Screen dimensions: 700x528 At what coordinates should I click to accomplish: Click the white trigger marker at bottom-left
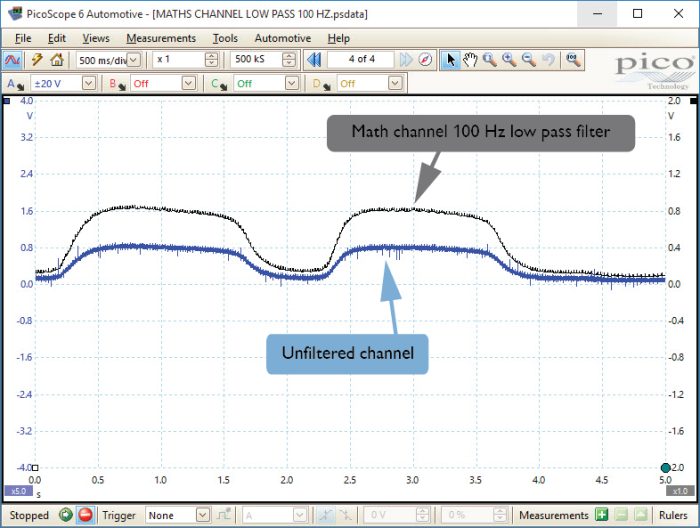pos(35,468)
